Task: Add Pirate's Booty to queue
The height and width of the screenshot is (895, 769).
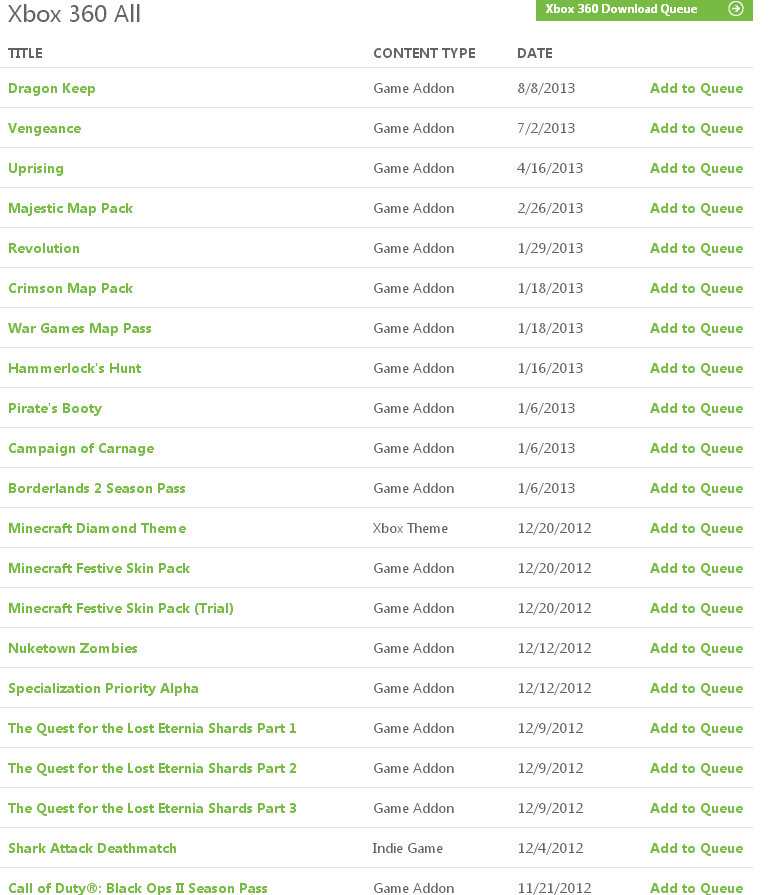Action: (x=696, y=408)
